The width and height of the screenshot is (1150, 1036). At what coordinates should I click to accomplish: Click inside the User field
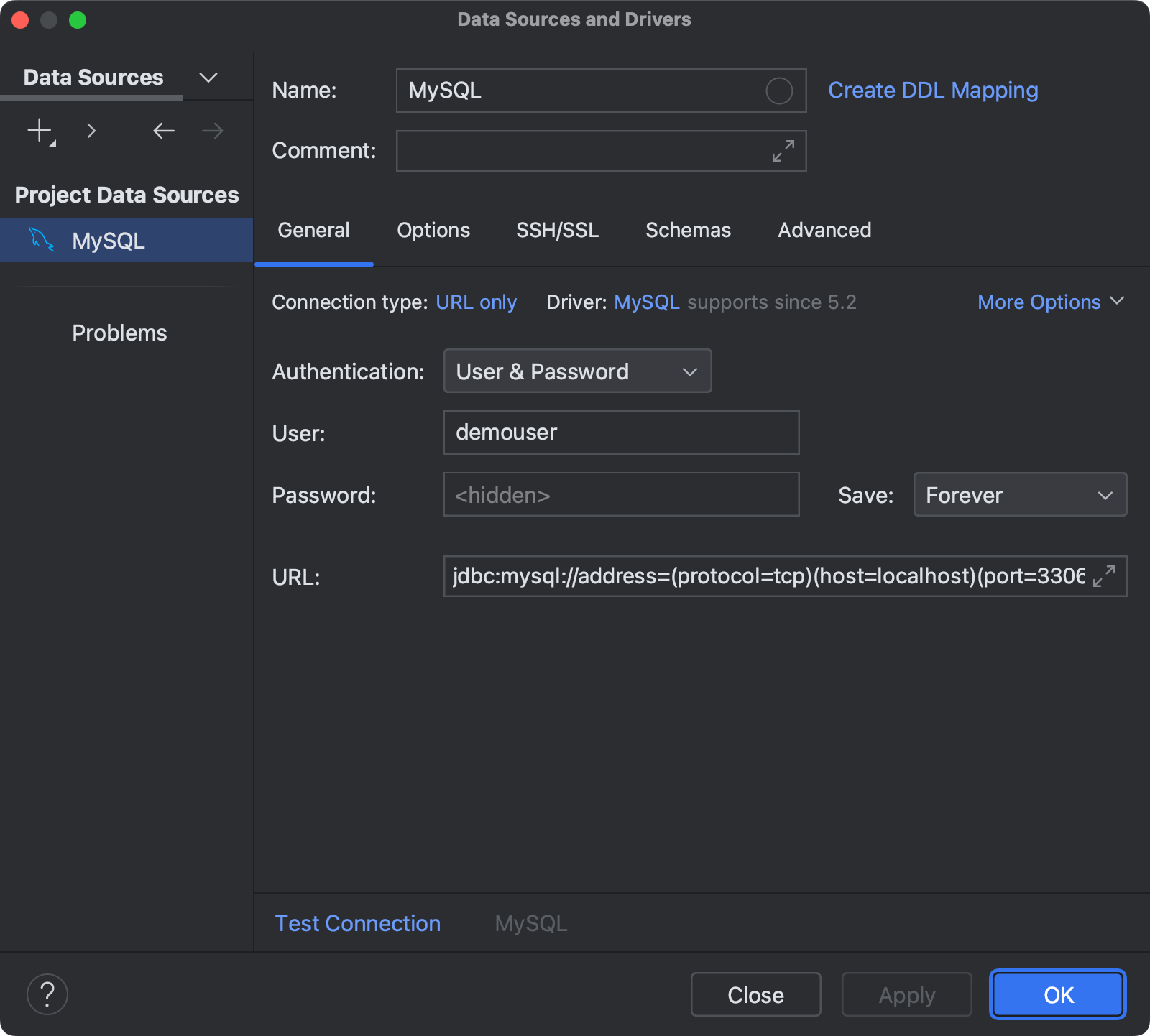point(621,433)
